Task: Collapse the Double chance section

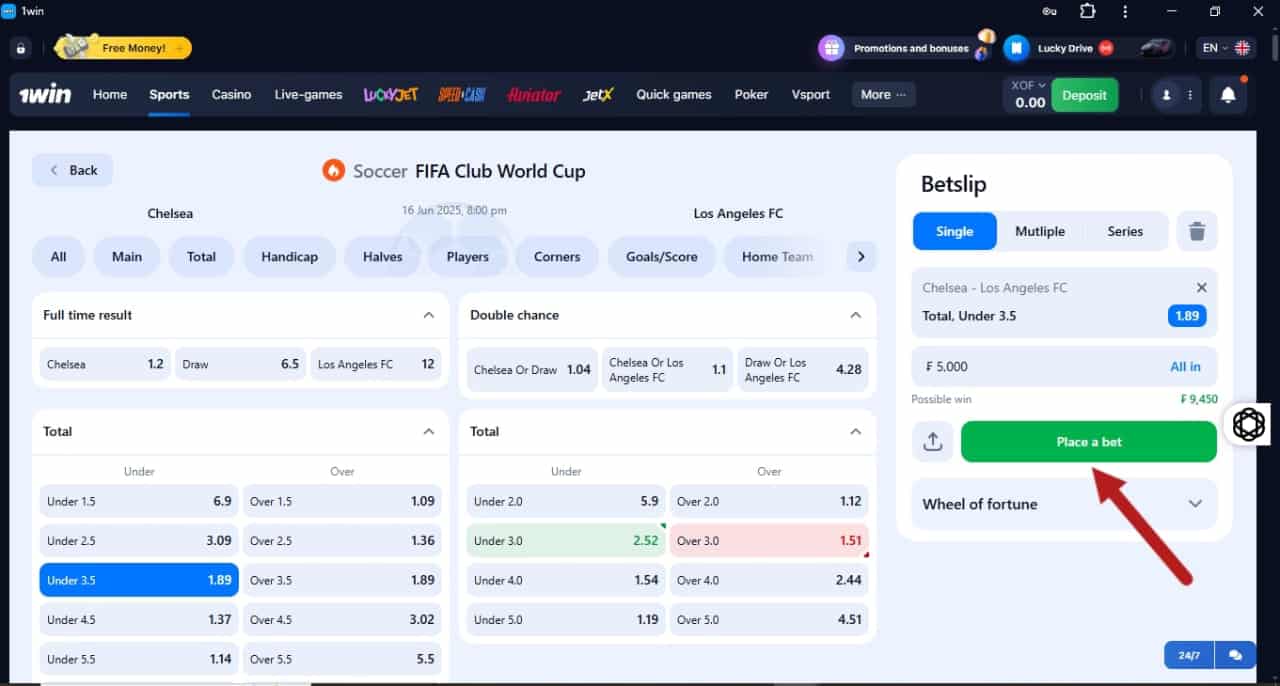Action: [855, 315]
